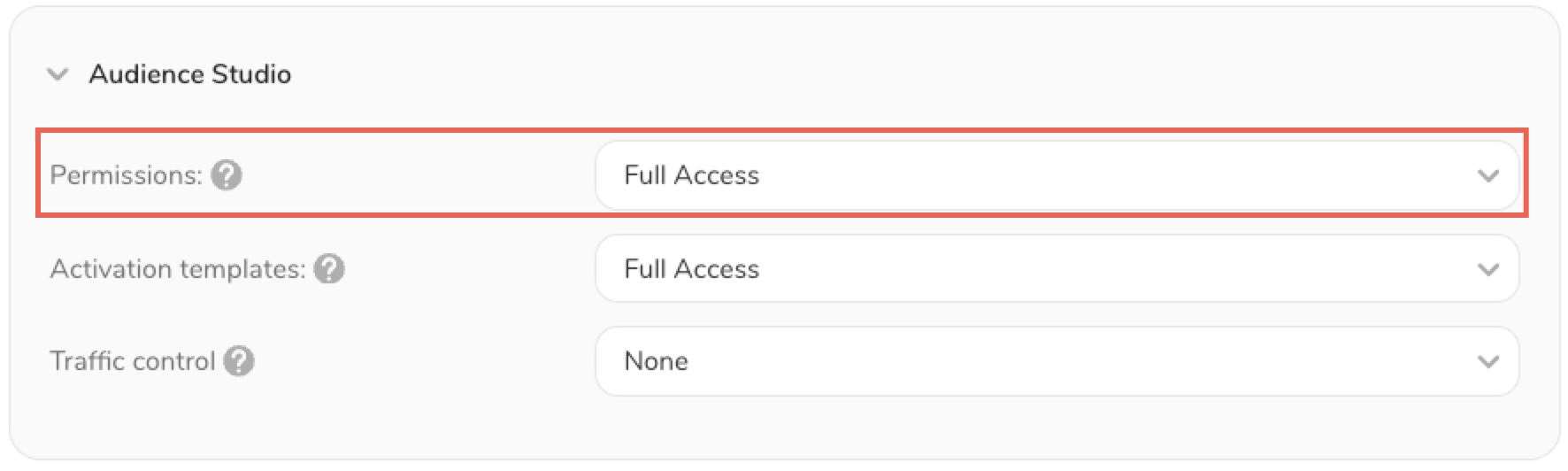1568x471 pixels.
Task: Click gap between Permissions label and dropdown
Action: pyautogui.click(x=416, y=175)
